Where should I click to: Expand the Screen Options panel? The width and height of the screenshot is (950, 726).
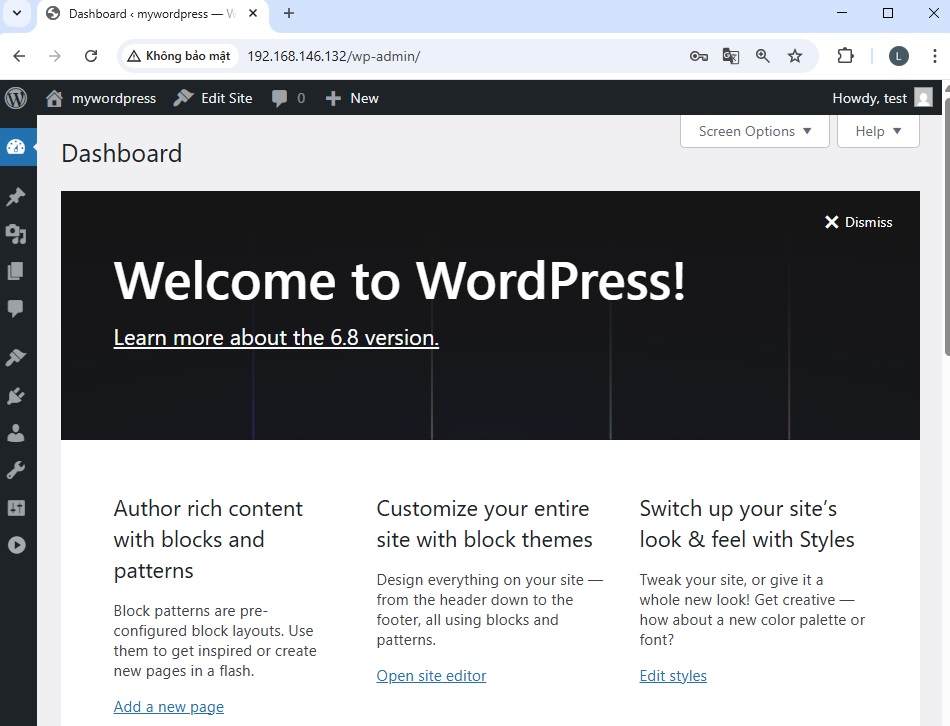coord(755,131)
